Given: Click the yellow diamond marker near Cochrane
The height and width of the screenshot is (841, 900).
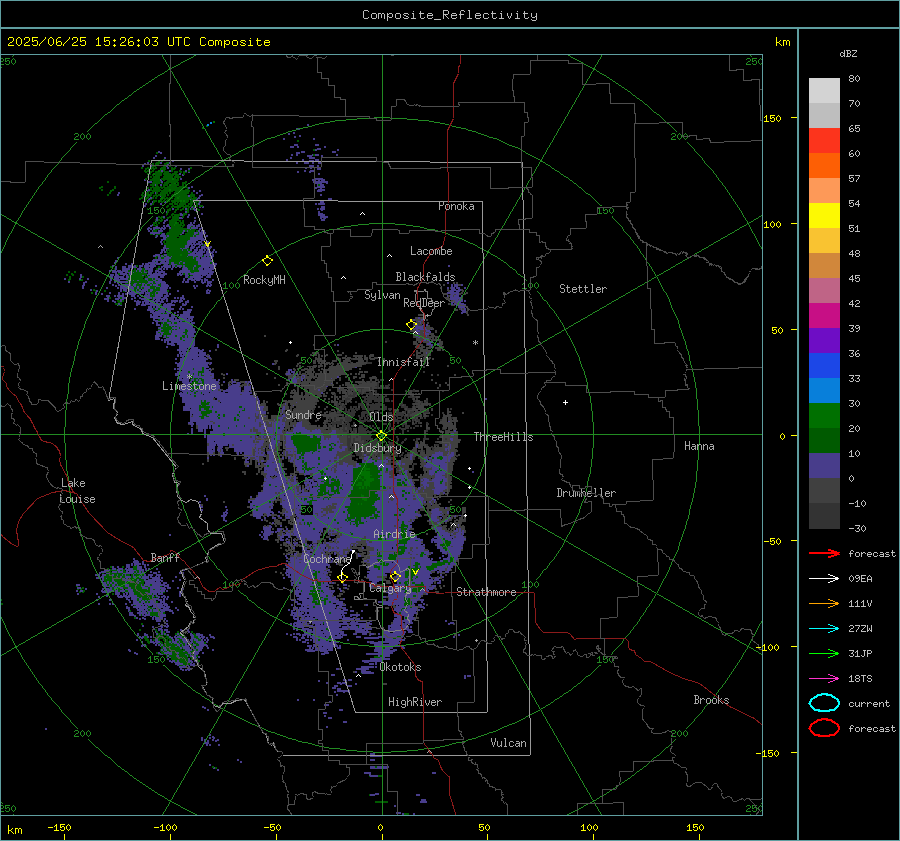Looking at the screenshot, I should (x=343, y=577).
